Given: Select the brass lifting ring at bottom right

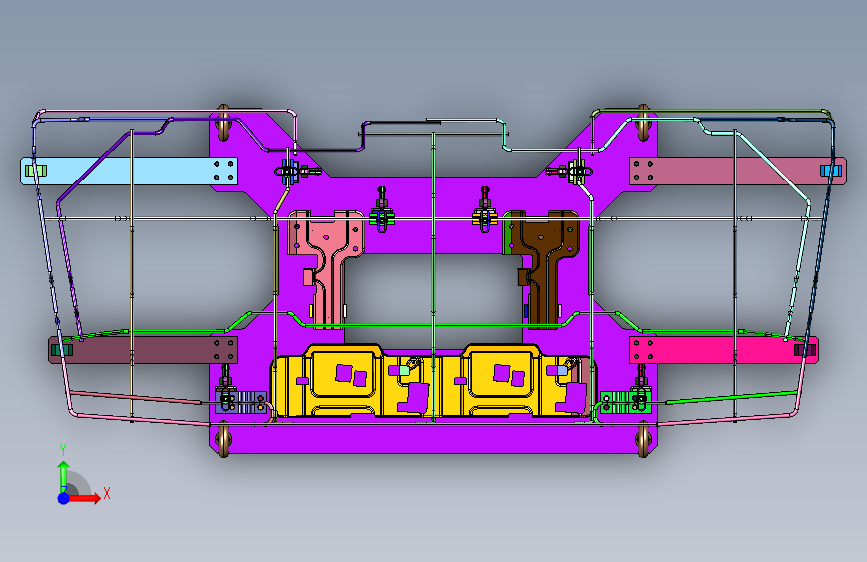Looking at the screenshot, I should (x=643, y=439).
